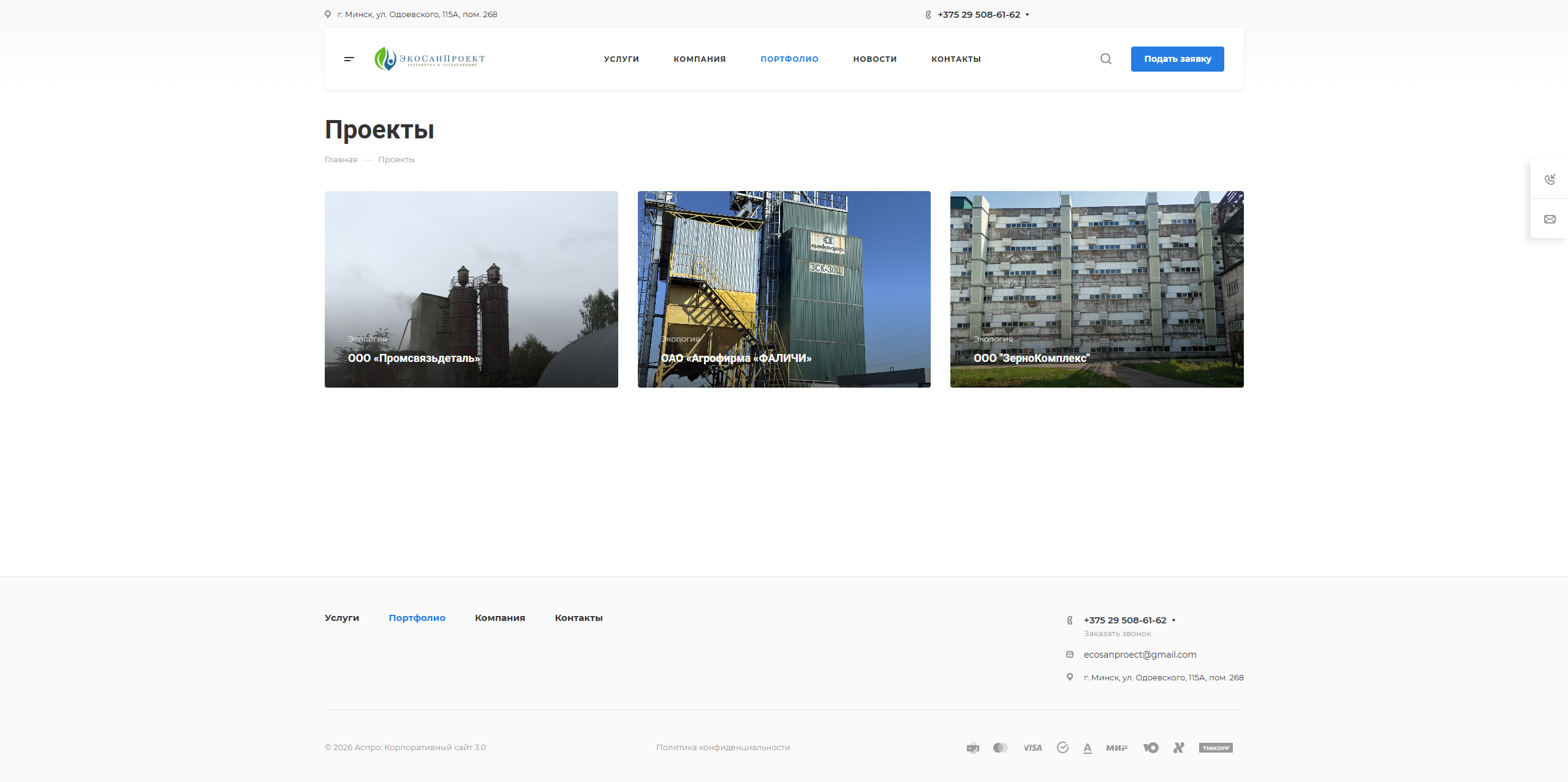Select the НОВОСТИ navigation item
The width and height of the screenshot is (1568, 782).
click(x=874, y=59)
